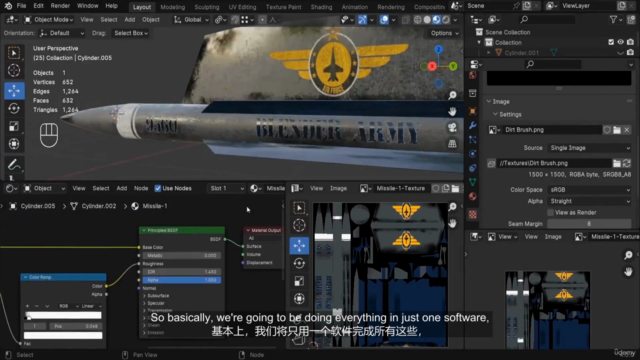Switch to the Modeling workspace tab

coord(172,7)
